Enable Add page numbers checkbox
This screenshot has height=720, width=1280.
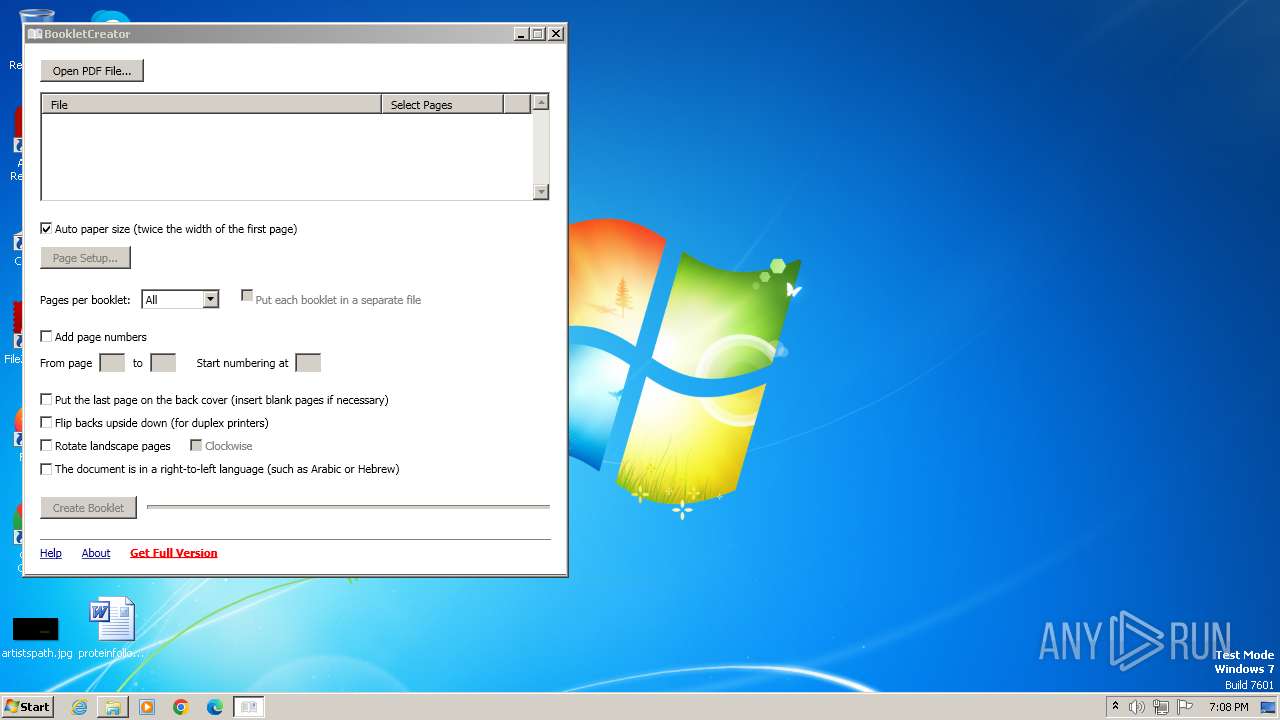point(46,337)
